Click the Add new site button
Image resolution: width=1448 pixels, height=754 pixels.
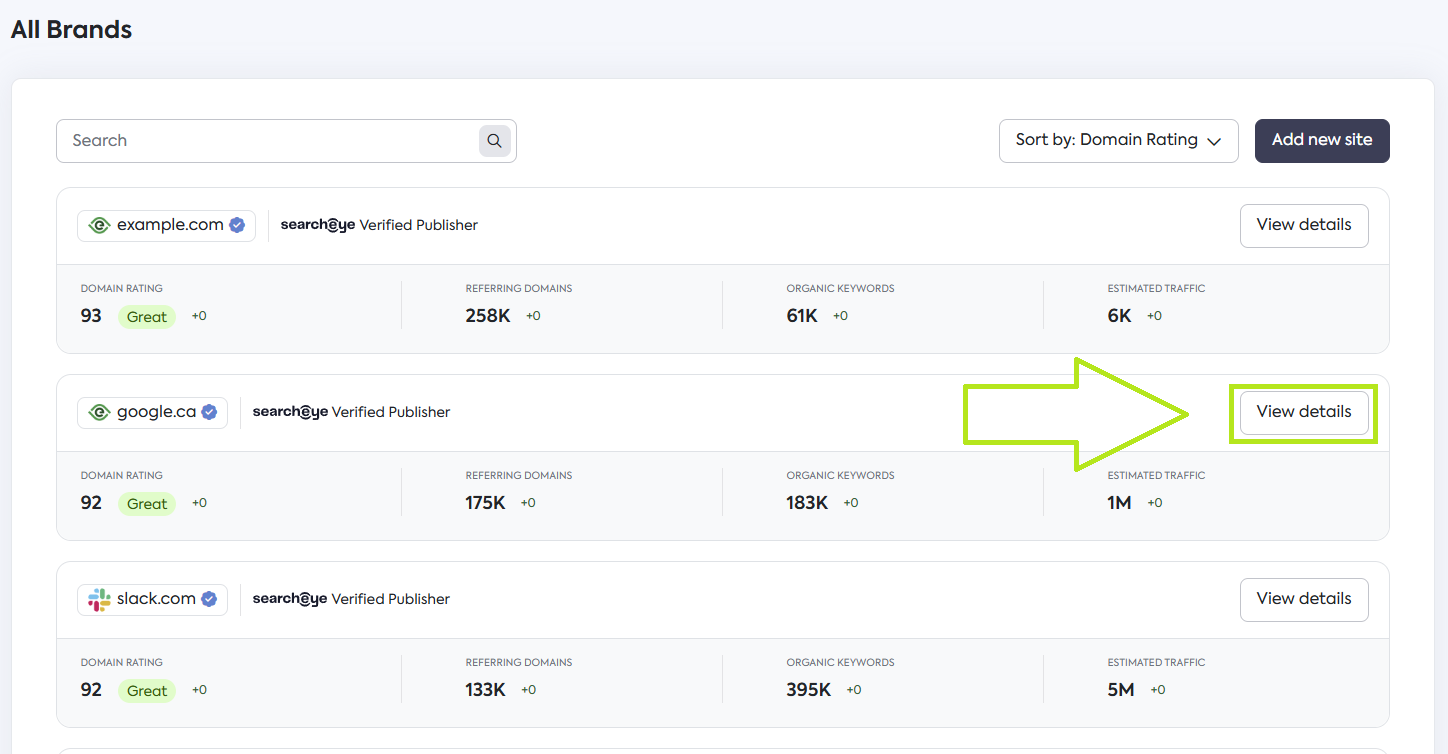[1321, 141]
